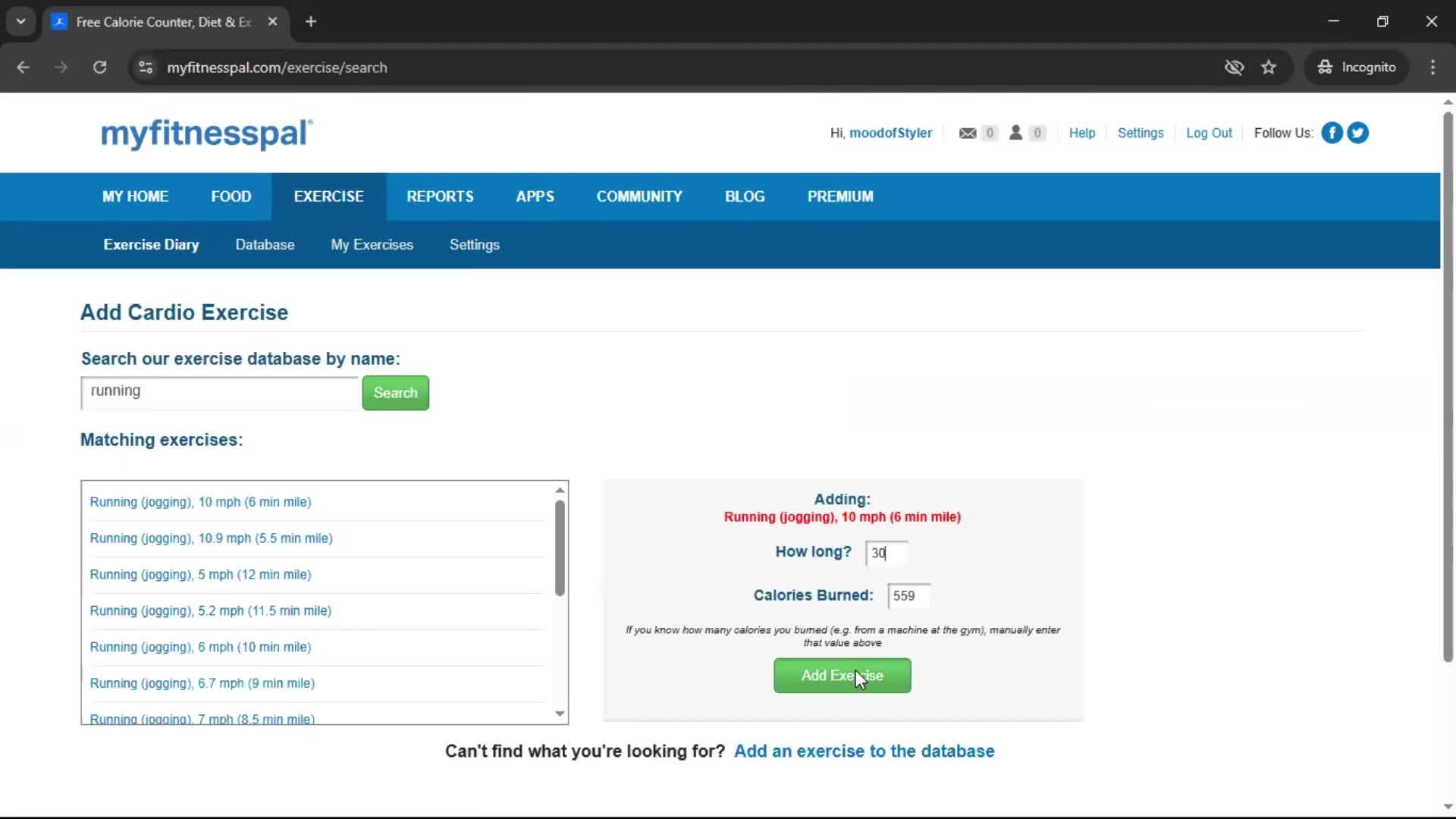Click the exercise list scroll up arrow
The height and width of the screenshot is (819, 1456).
560,490
